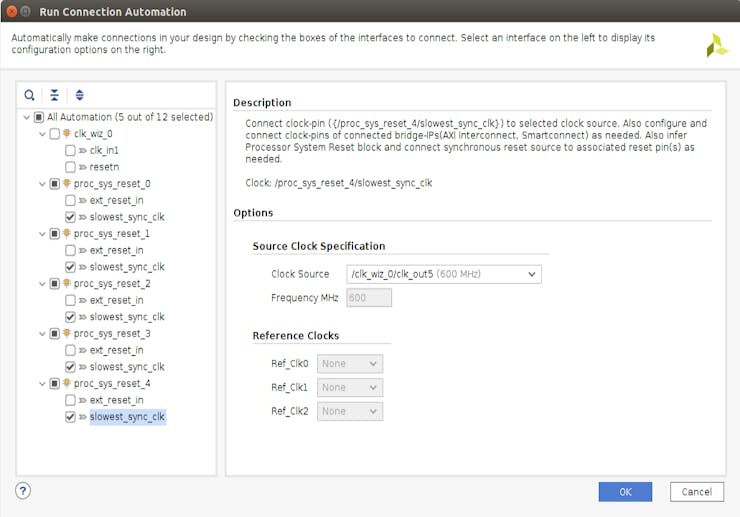Toggle All Automation checkbox
This screenshot has width=740, height=517.
[40, 117]
